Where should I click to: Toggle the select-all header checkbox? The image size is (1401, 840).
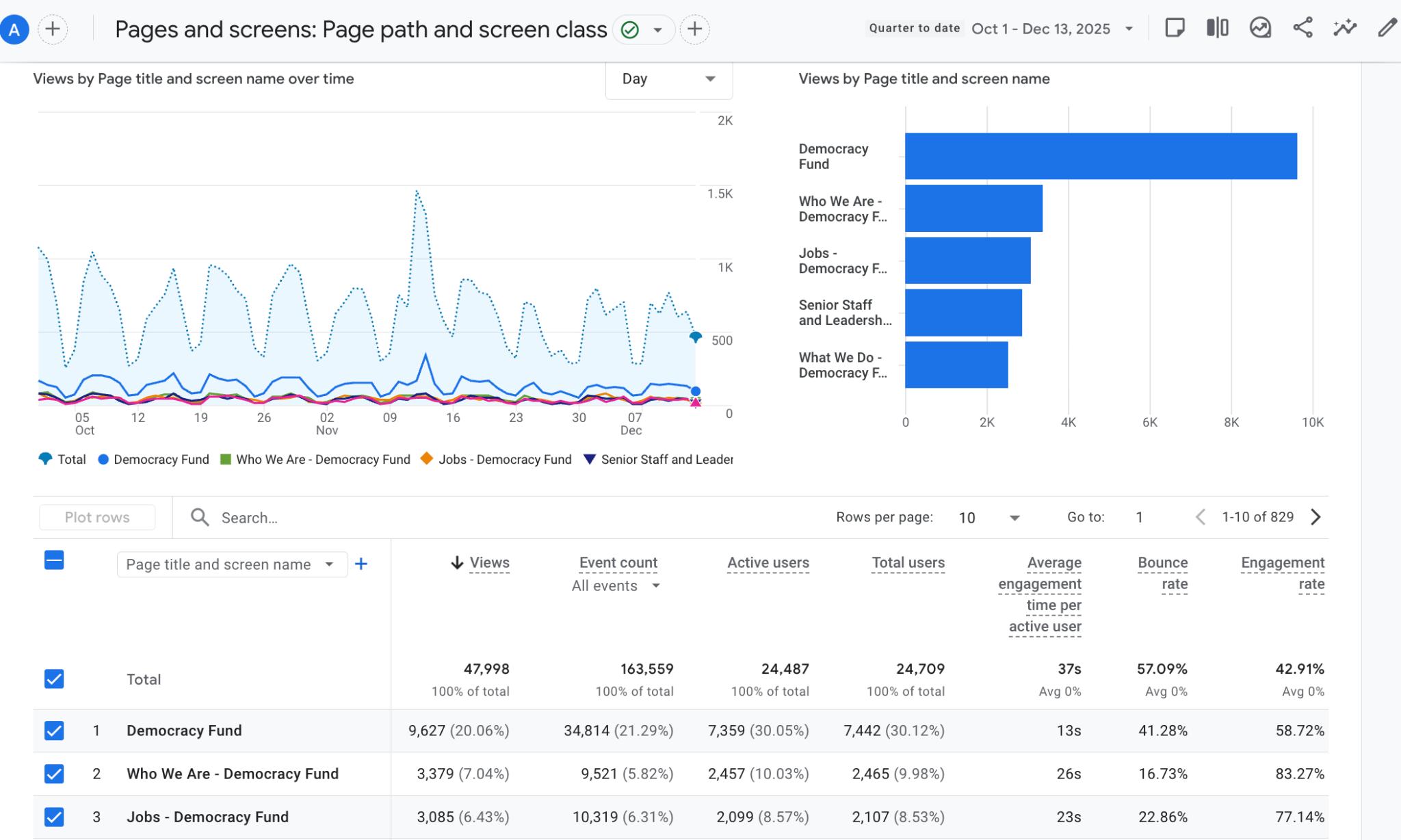(x=54, y=560)
